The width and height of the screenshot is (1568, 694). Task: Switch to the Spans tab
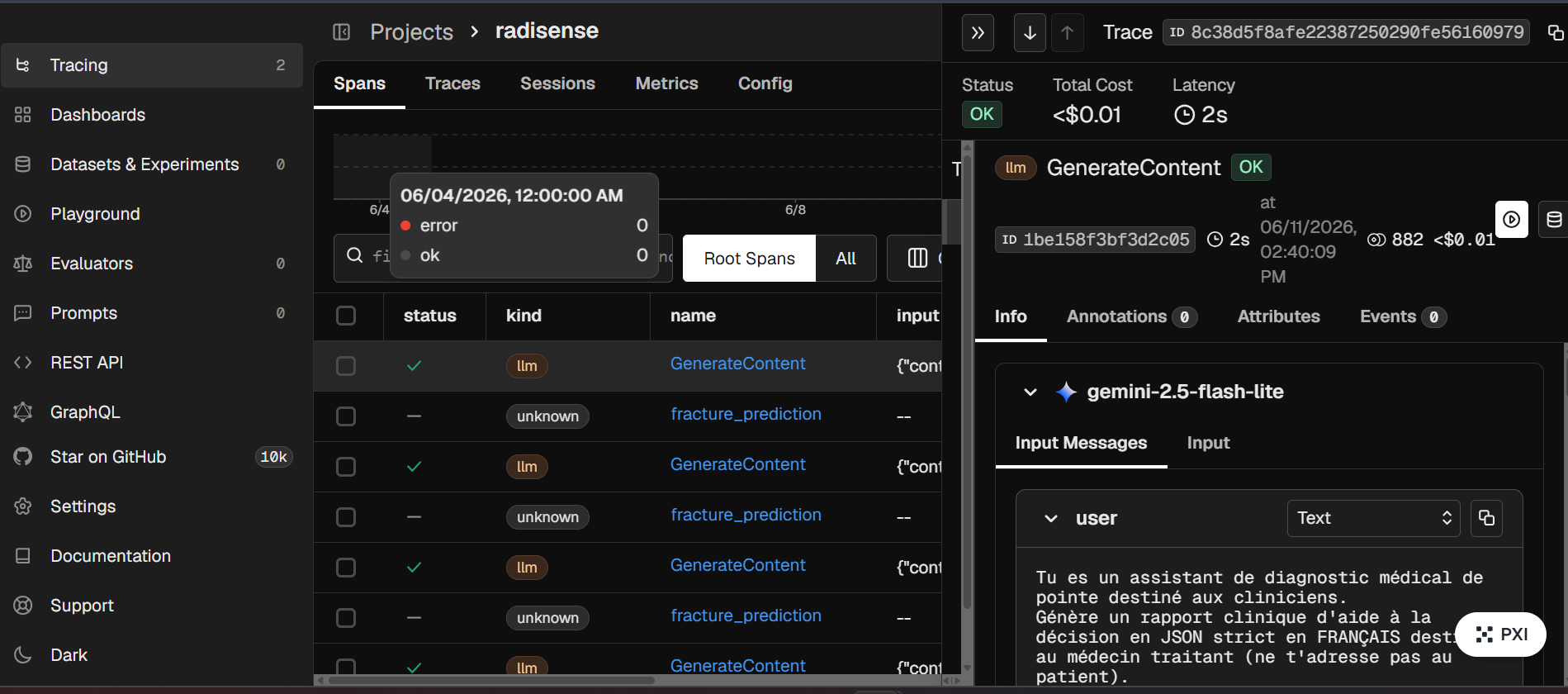(x=359, y=83)
